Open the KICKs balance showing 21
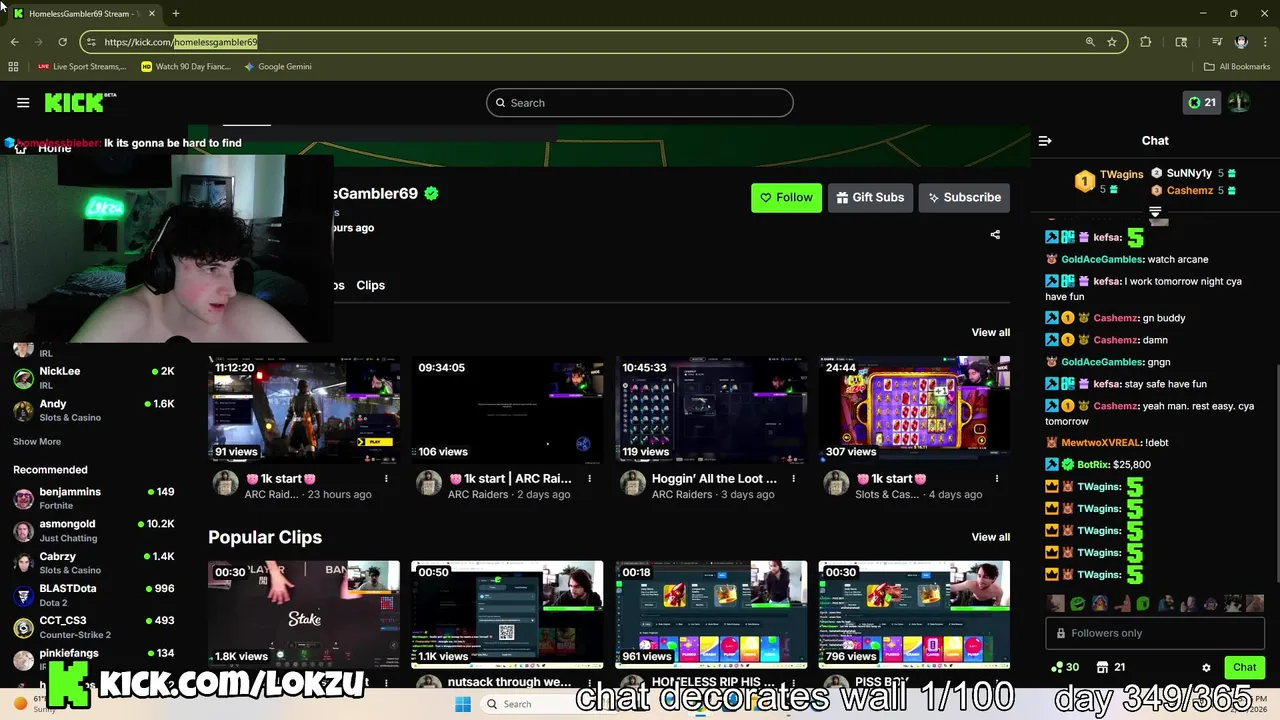The image size is (1280, 720). [1201, 102]
